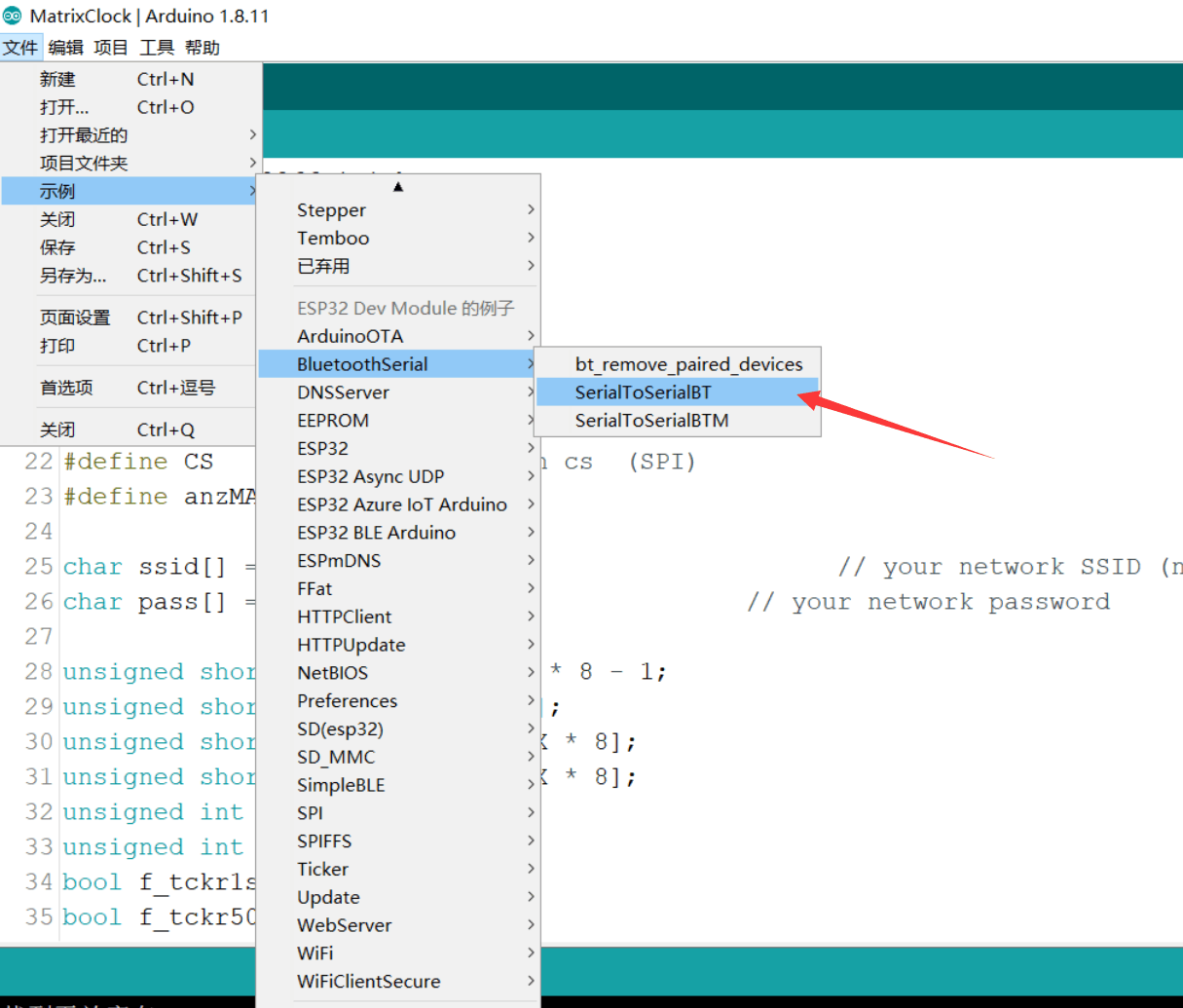Screen dimensions: 1183x1008
Task: Expand Ticker examples
Action: point(398,870)
